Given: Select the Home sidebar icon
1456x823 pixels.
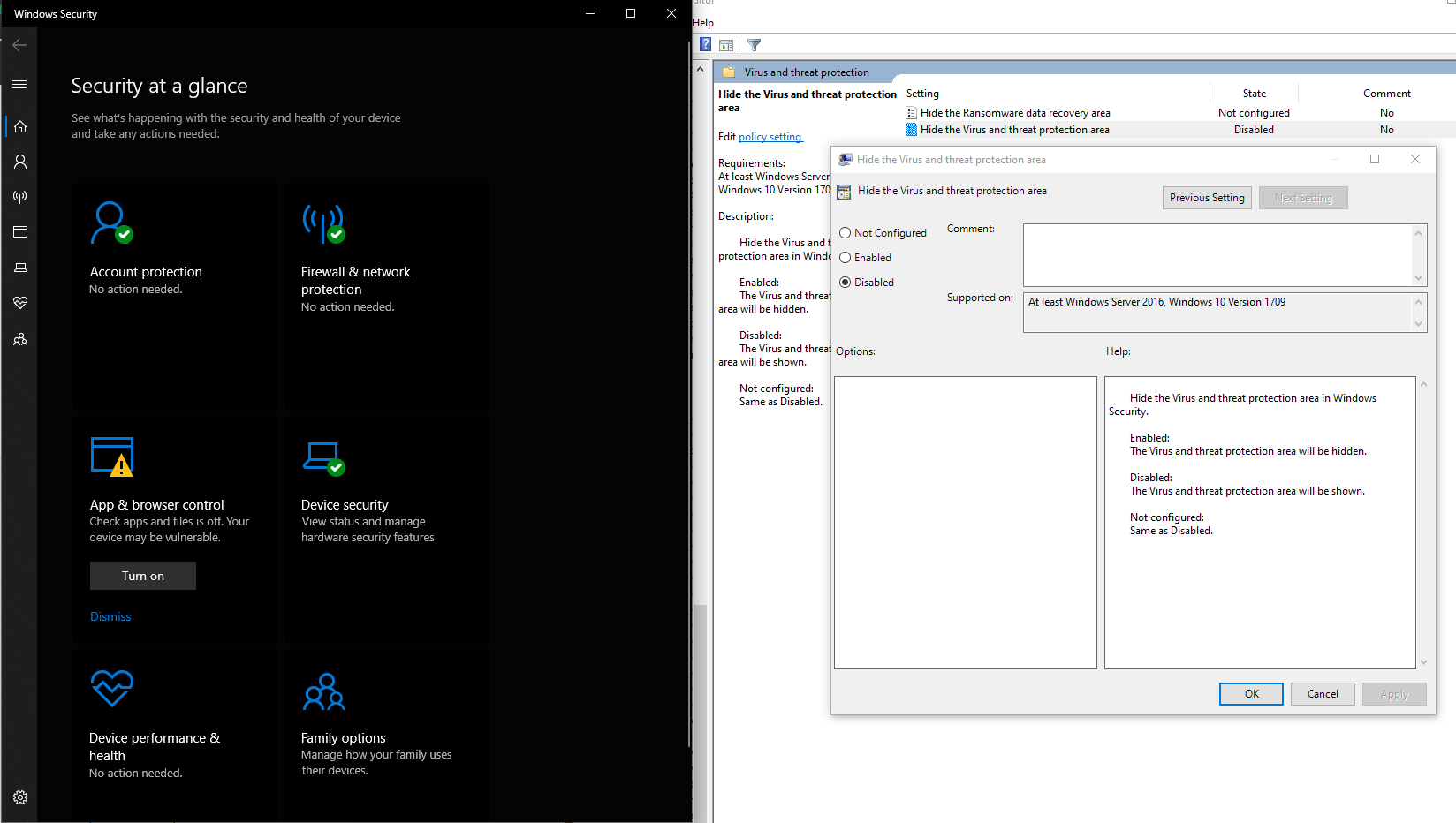Looking at the screenshot, I should [x=20, y=126].
